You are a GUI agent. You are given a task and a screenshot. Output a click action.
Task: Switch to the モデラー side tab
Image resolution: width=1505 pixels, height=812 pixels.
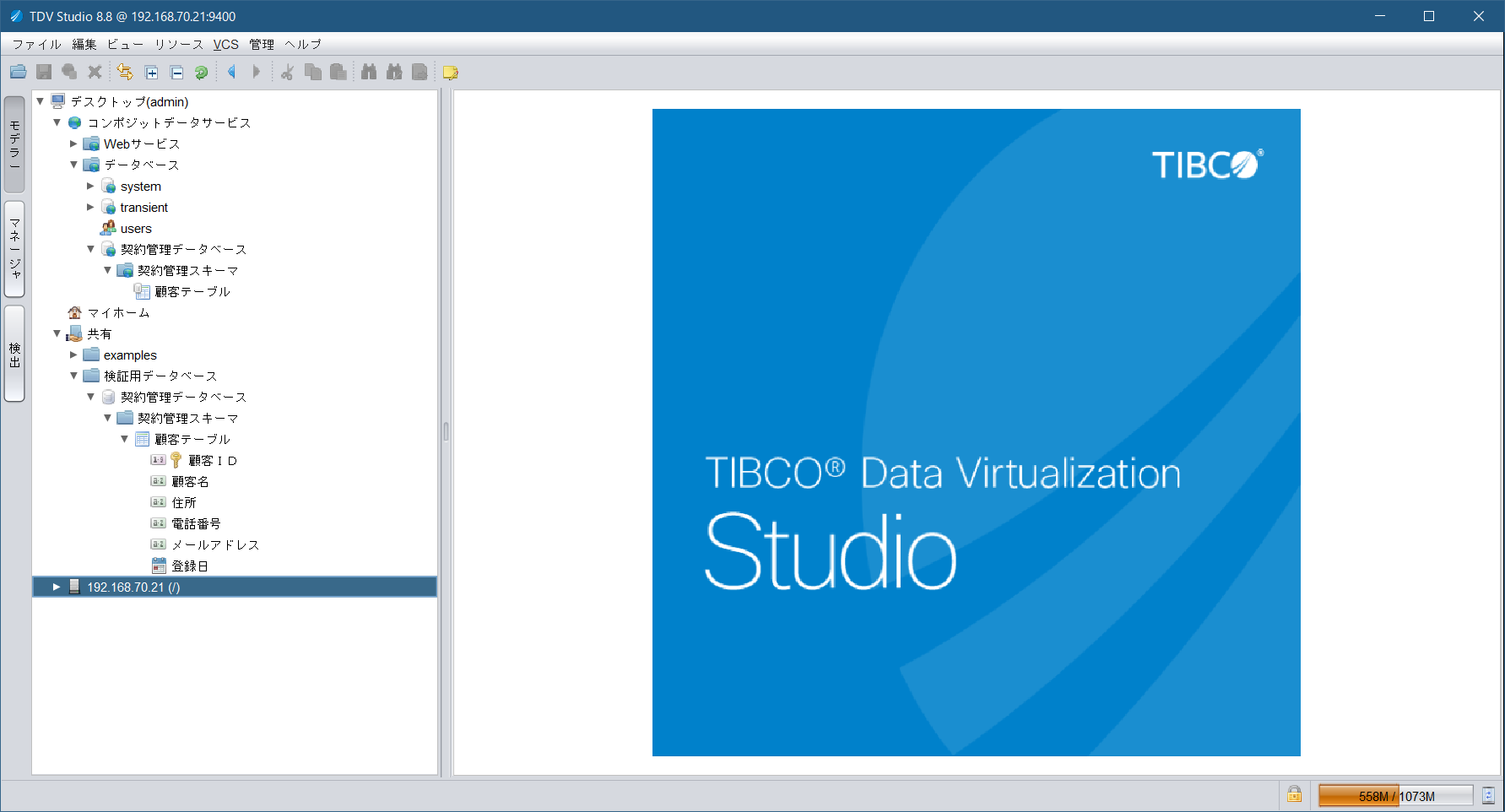tap(14, 144)
